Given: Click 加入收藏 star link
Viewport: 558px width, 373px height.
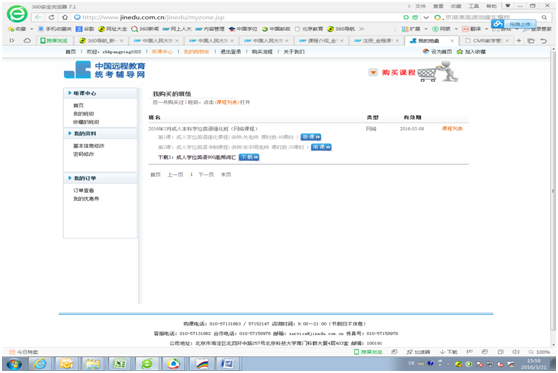Looking at the screenshot, I should coord(471,52).
